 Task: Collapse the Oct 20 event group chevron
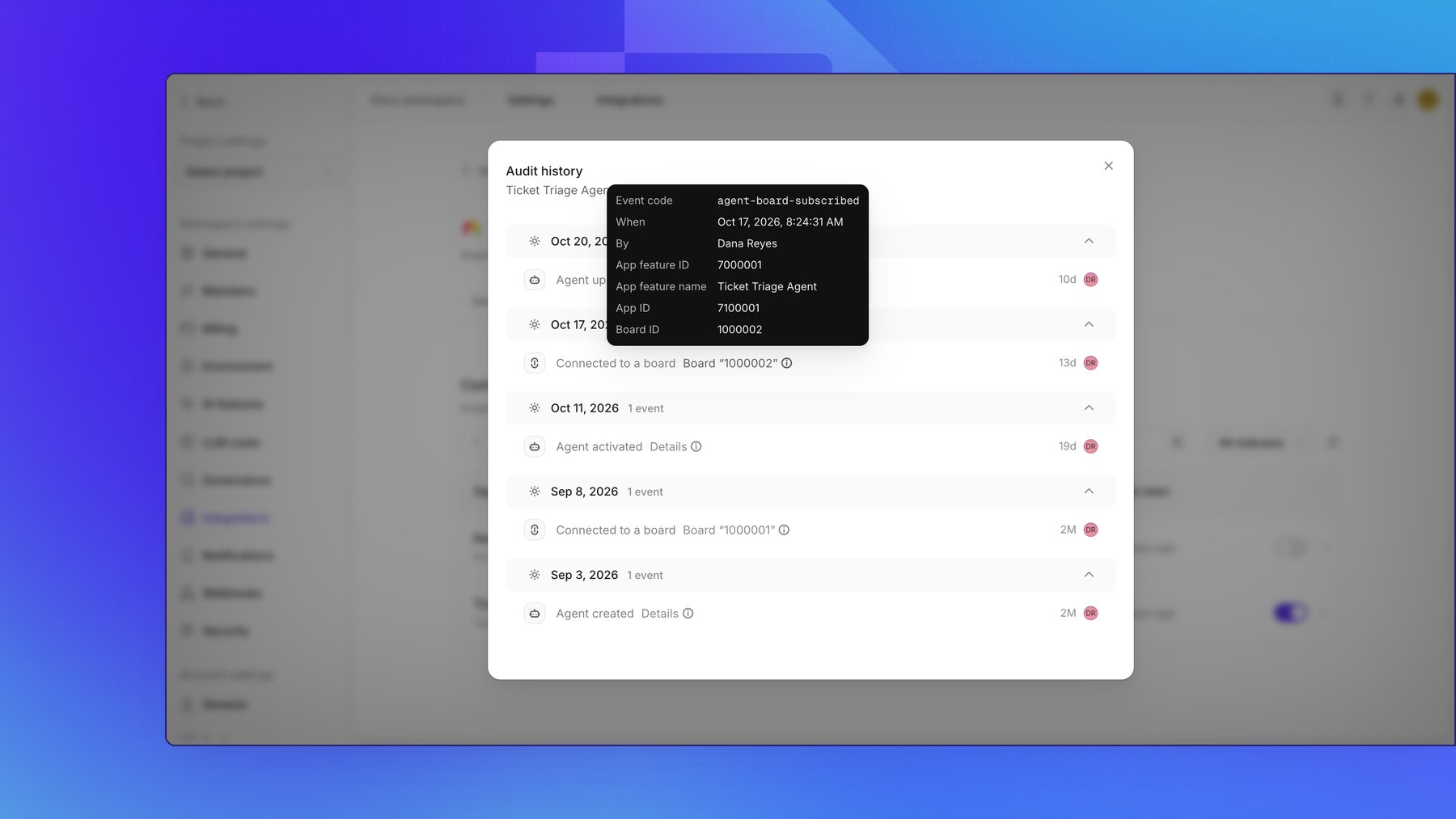coord(1089,241)
